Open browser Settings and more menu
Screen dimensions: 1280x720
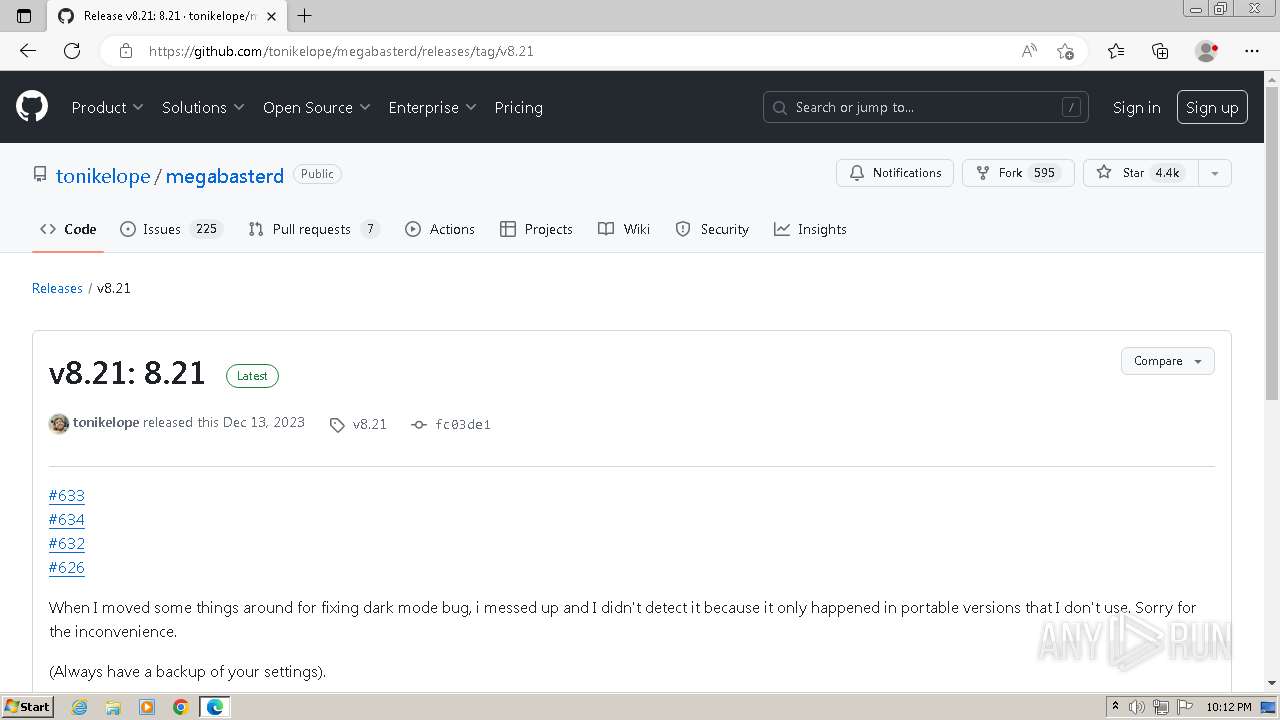(x=1252, y=51)
